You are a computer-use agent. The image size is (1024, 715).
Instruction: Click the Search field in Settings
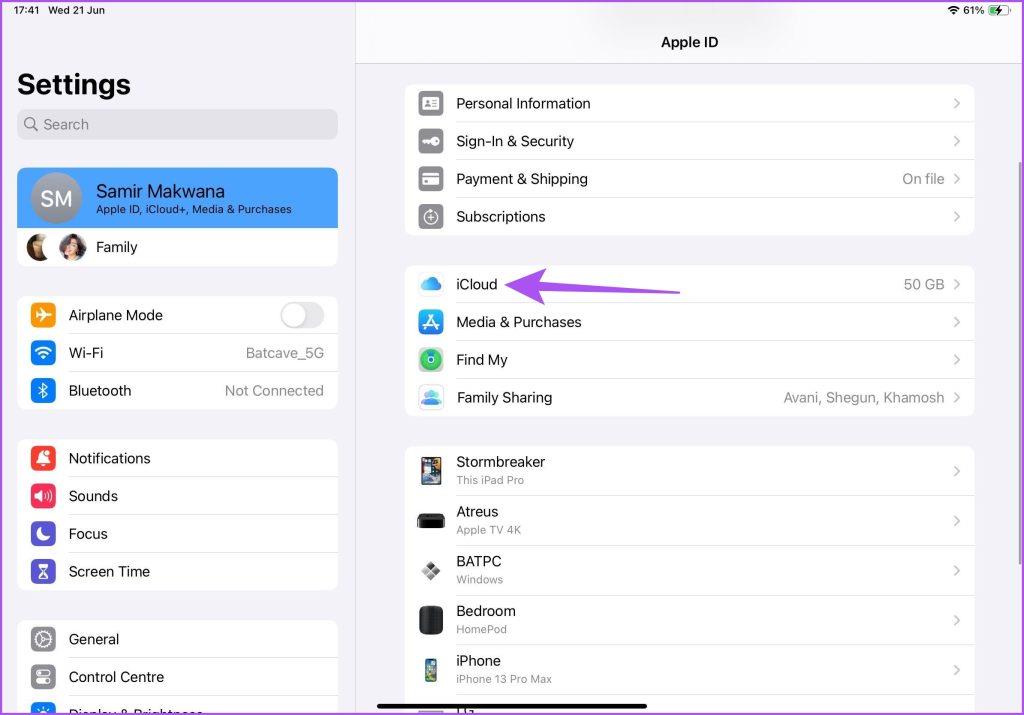[x=177, y=124]
